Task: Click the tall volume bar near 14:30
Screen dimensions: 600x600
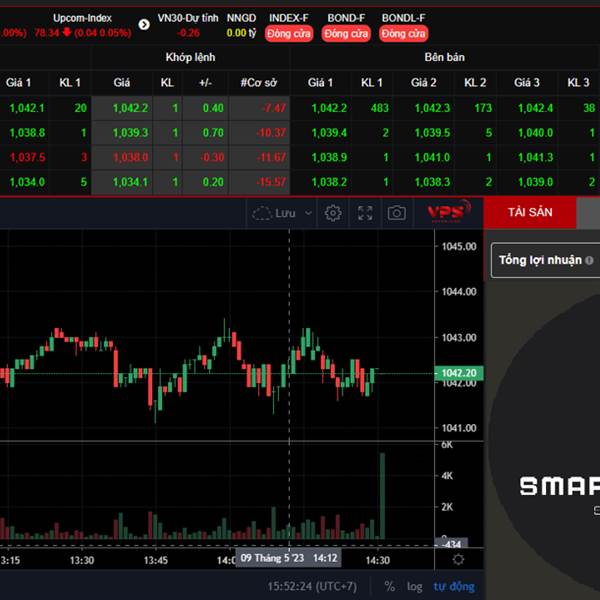Action: tap(382, 496)
